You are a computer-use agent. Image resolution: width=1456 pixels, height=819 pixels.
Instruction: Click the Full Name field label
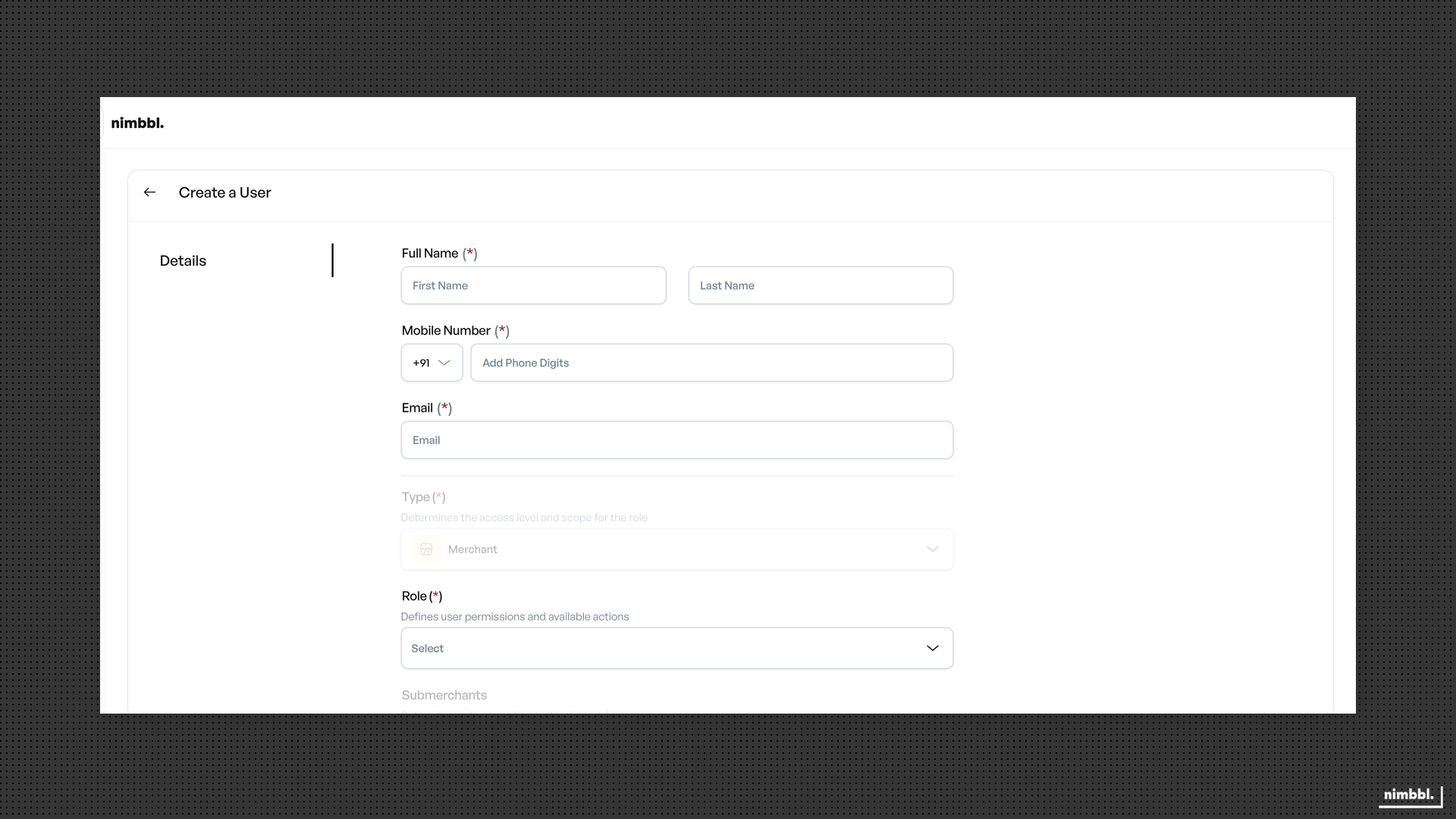pyautogui.click(x=431, y=253)
